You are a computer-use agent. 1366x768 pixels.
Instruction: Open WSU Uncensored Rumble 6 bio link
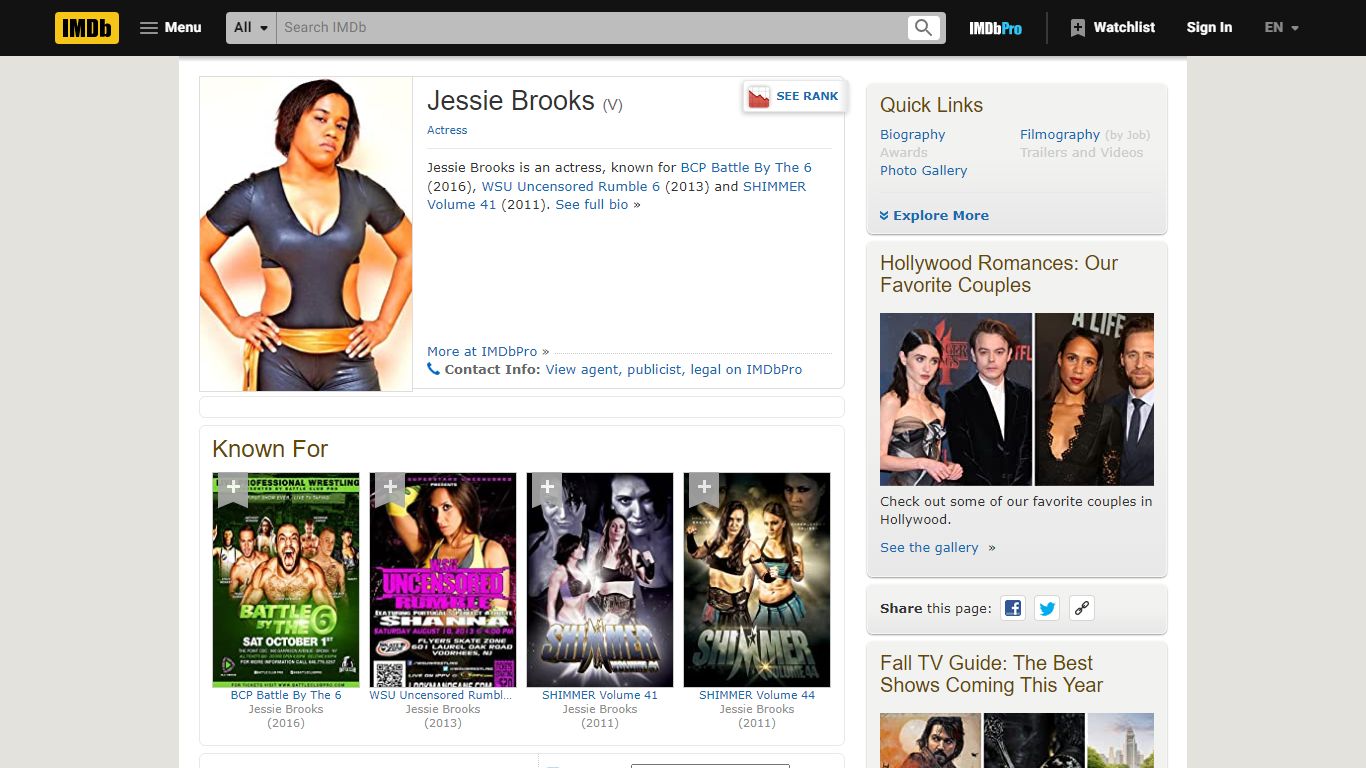(x=571, y=186)
